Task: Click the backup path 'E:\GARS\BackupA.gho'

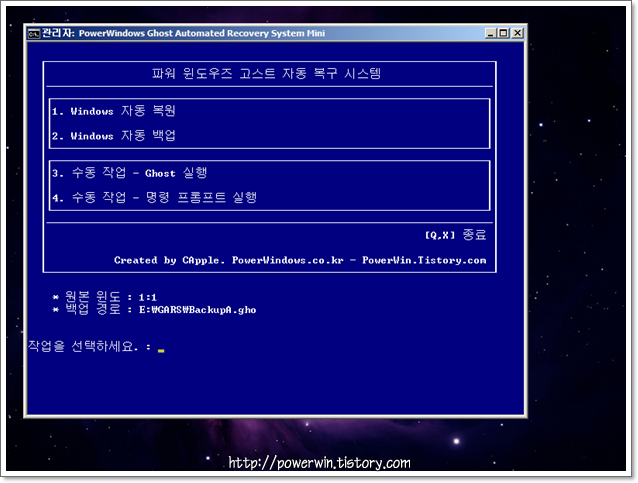Action: coord(197,310)
